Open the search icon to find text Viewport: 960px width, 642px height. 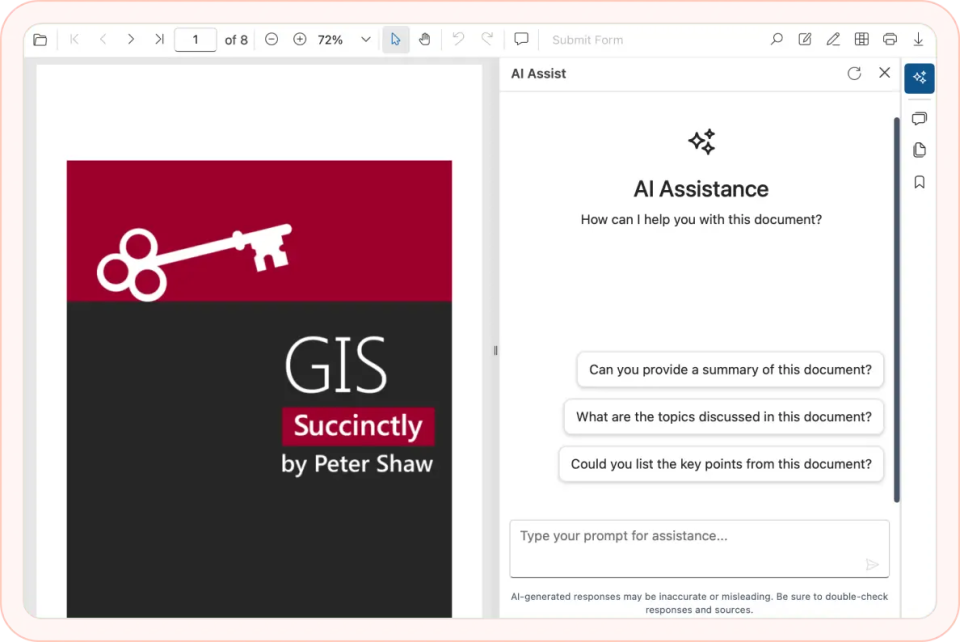pyautogui.click(x=776, y=39)
